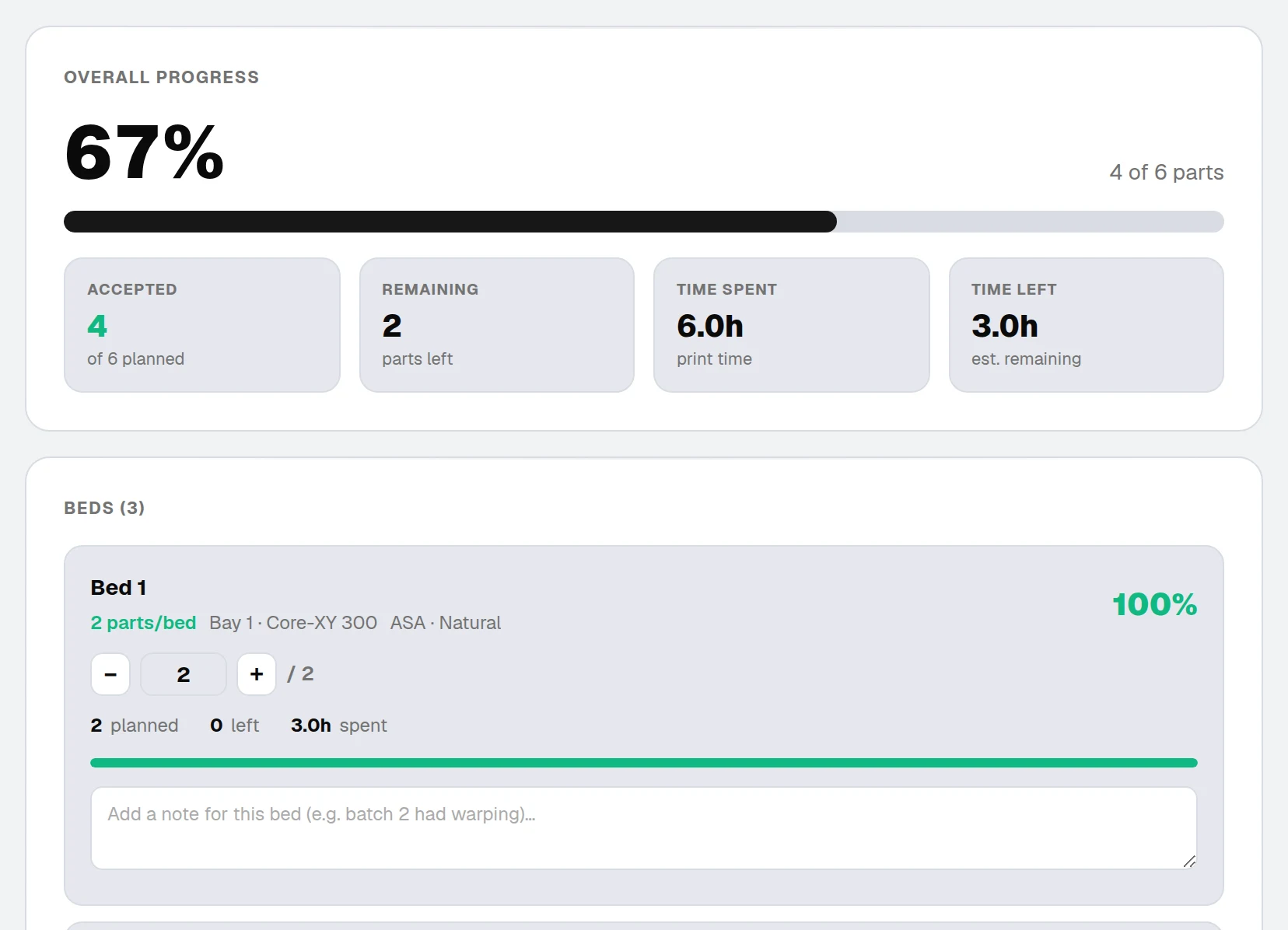Select the Time Left card

(x=1087, y=325)
